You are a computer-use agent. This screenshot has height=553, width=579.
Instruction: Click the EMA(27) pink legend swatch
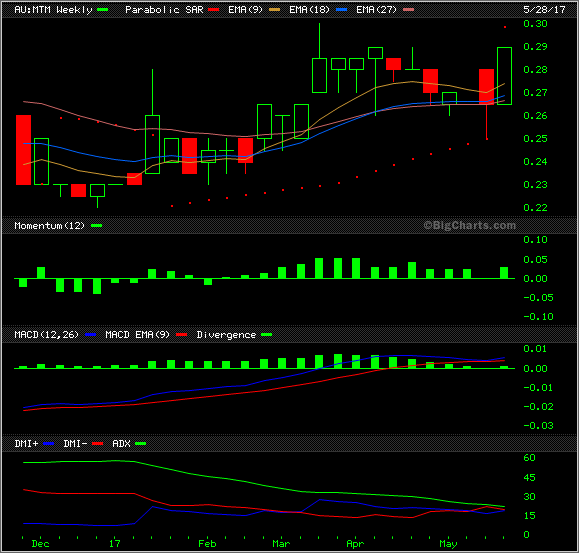408,10
